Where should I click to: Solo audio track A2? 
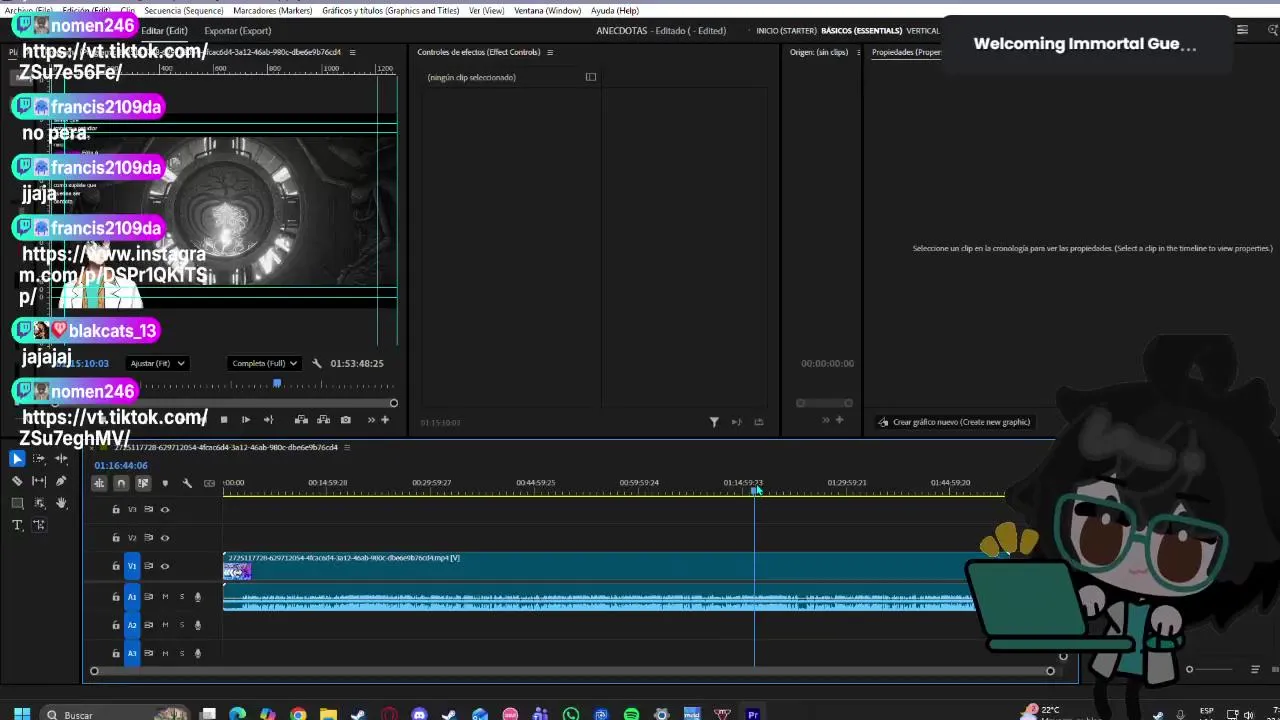[181, 625]
